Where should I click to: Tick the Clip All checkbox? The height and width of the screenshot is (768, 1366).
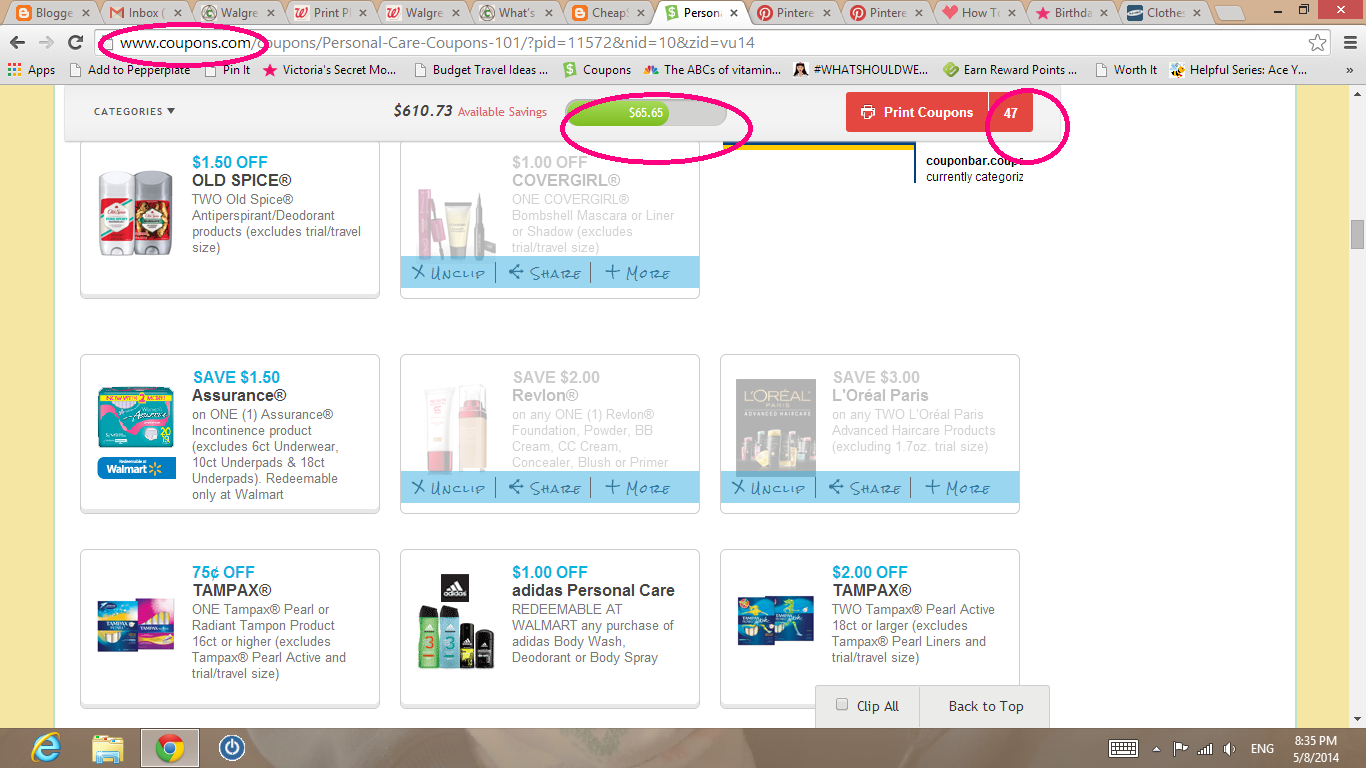click(842, 705)
